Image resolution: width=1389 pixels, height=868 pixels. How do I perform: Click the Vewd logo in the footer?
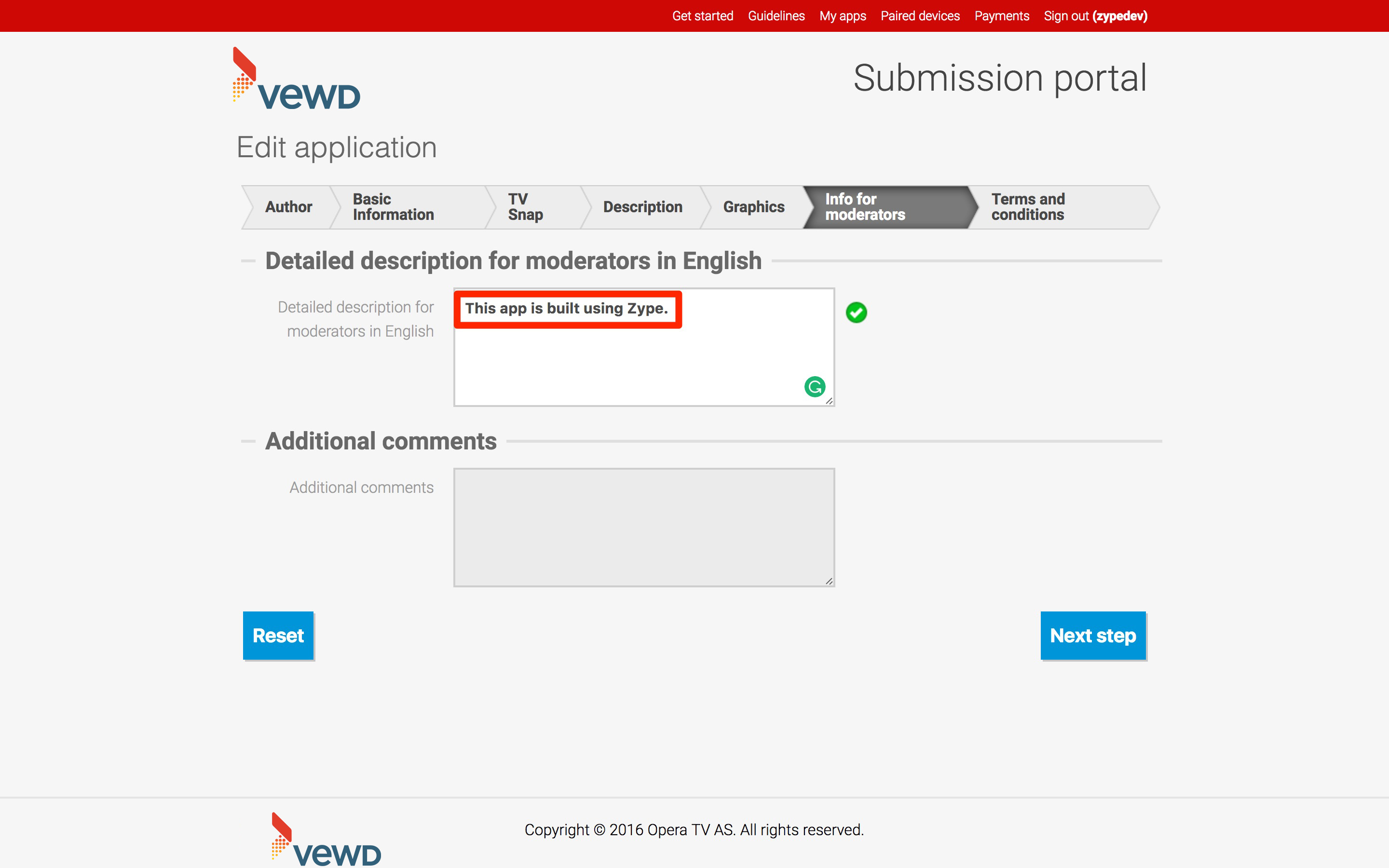point(326,839)
